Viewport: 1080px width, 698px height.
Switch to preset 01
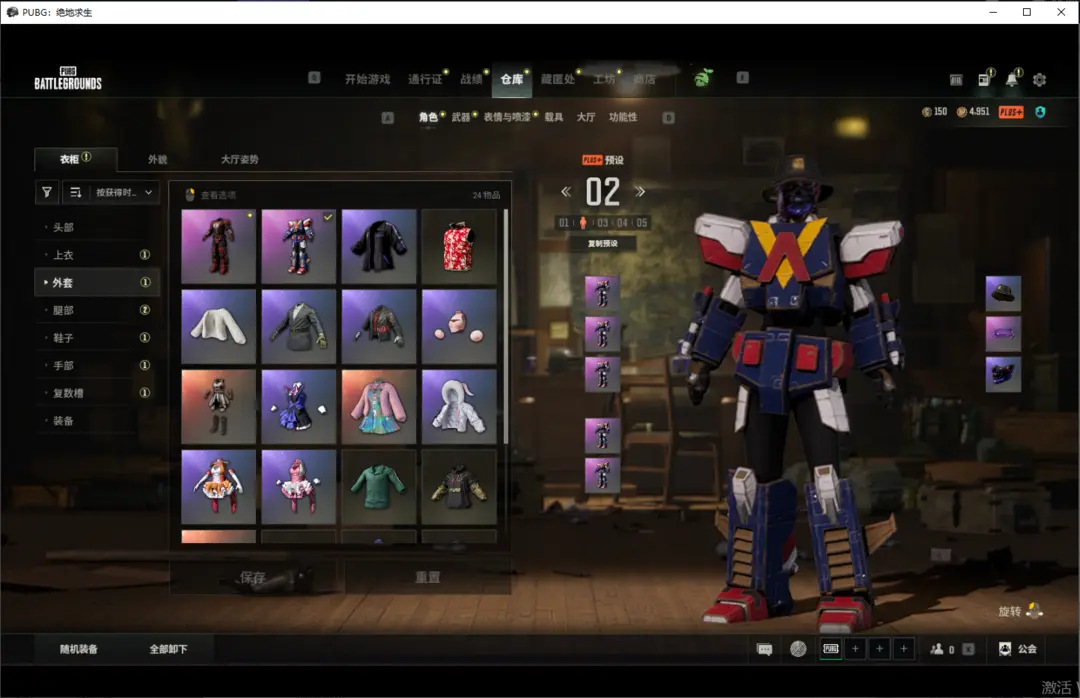tap(564, 223)
